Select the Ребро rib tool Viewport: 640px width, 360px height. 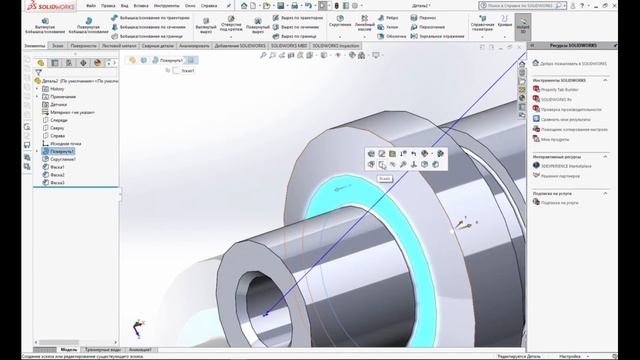tap(388, 18)
